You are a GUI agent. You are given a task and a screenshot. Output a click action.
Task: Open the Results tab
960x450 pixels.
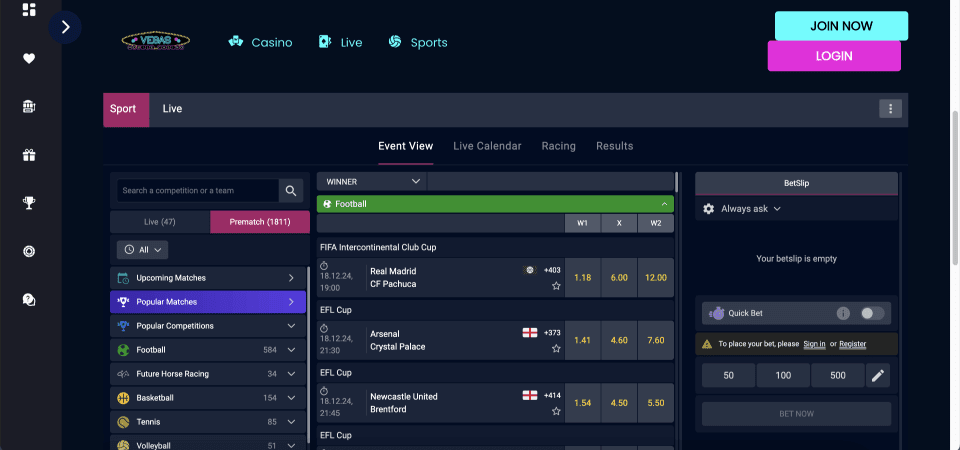pos(614,146)
